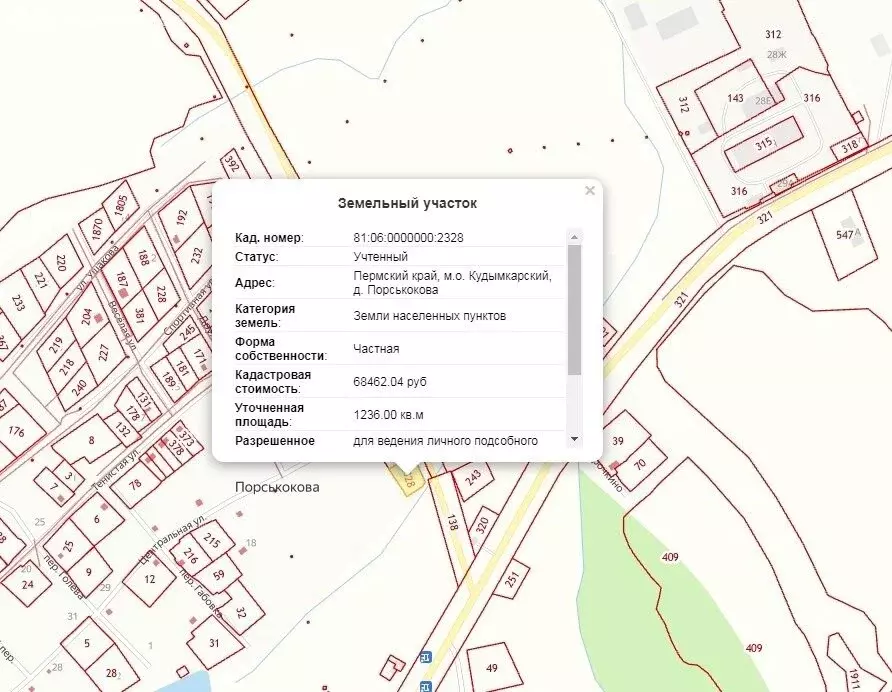Screen dimensions: 892x692
Task: Click the village label Порськокова on the map
Action: [x=277, y=487]
